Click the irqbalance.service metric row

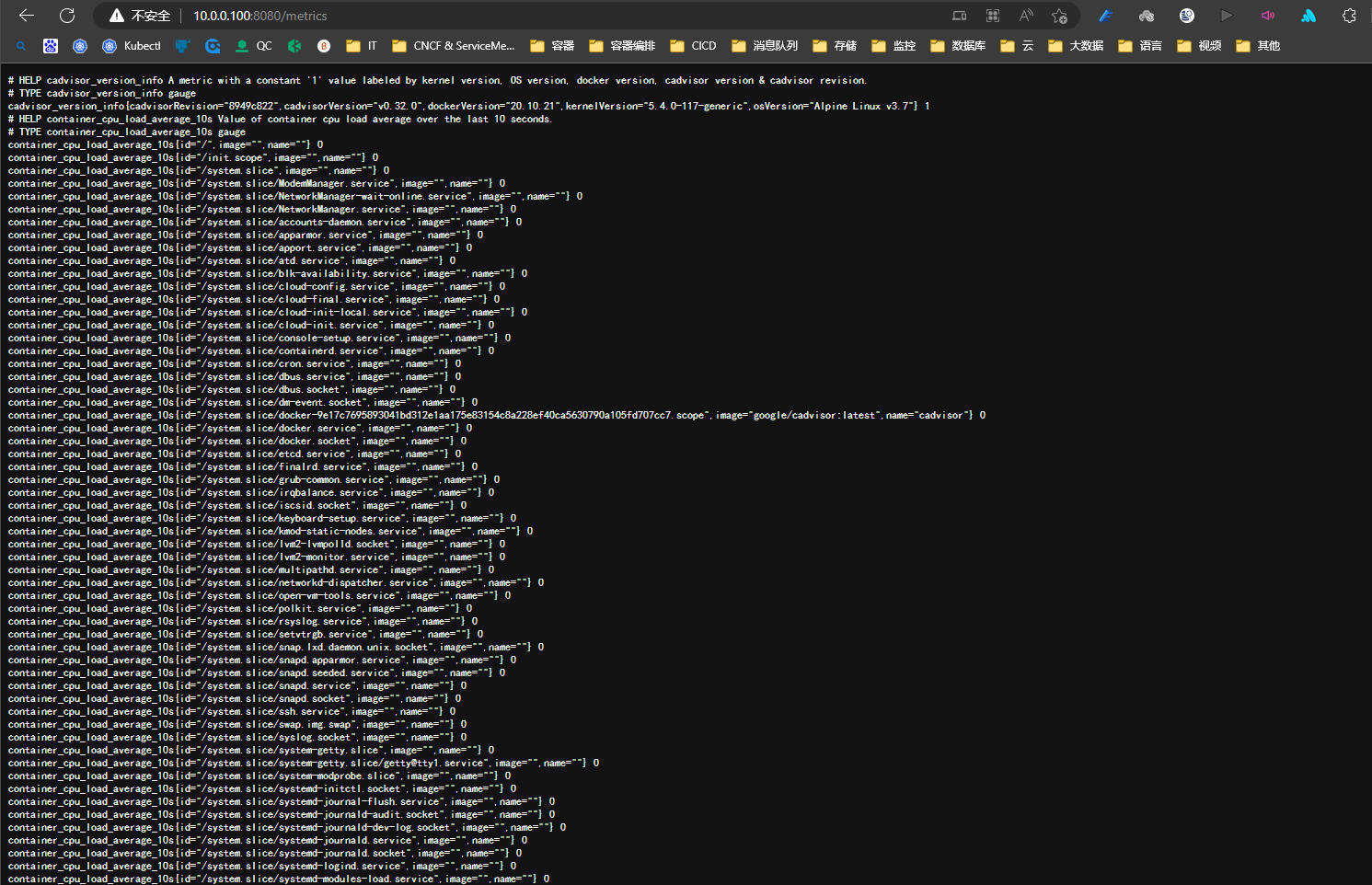click(251, 492)
